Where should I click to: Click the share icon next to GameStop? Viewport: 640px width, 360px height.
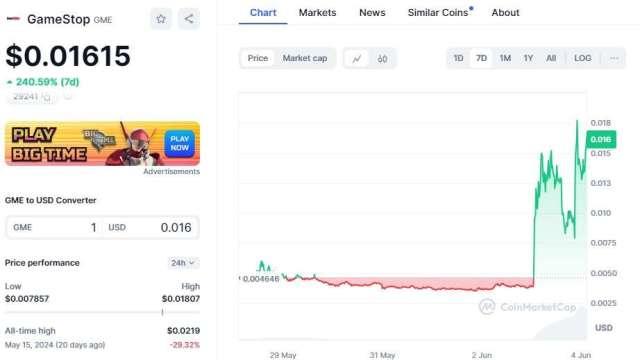click(x=189, y=19)
